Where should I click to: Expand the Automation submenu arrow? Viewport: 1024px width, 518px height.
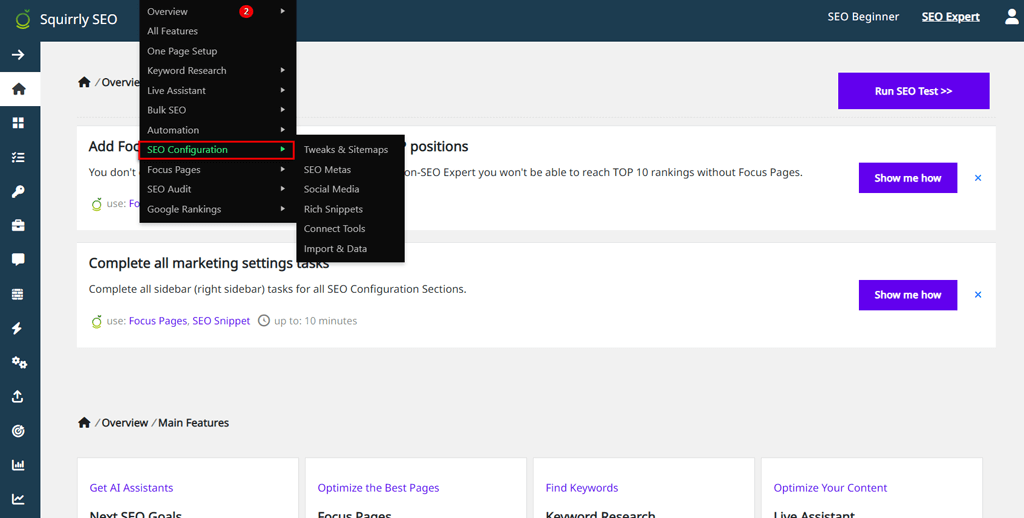coord(283,129)
